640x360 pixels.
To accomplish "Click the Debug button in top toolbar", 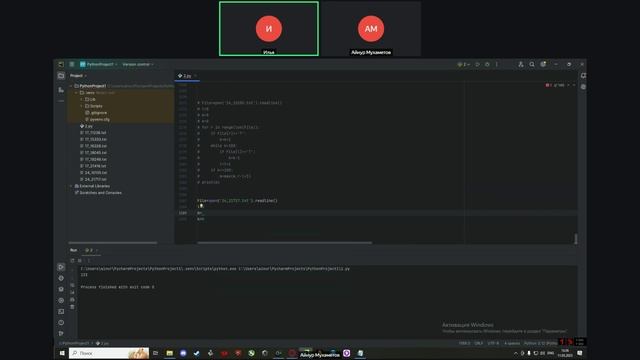I will (x=487, y=64).
